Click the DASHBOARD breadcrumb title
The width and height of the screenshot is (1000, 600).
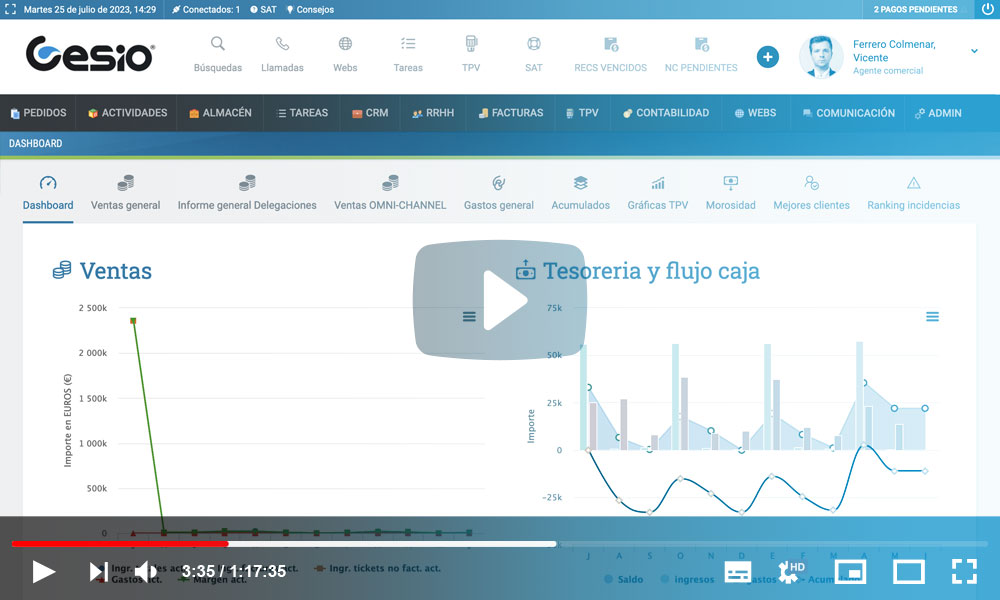(36, 143)
